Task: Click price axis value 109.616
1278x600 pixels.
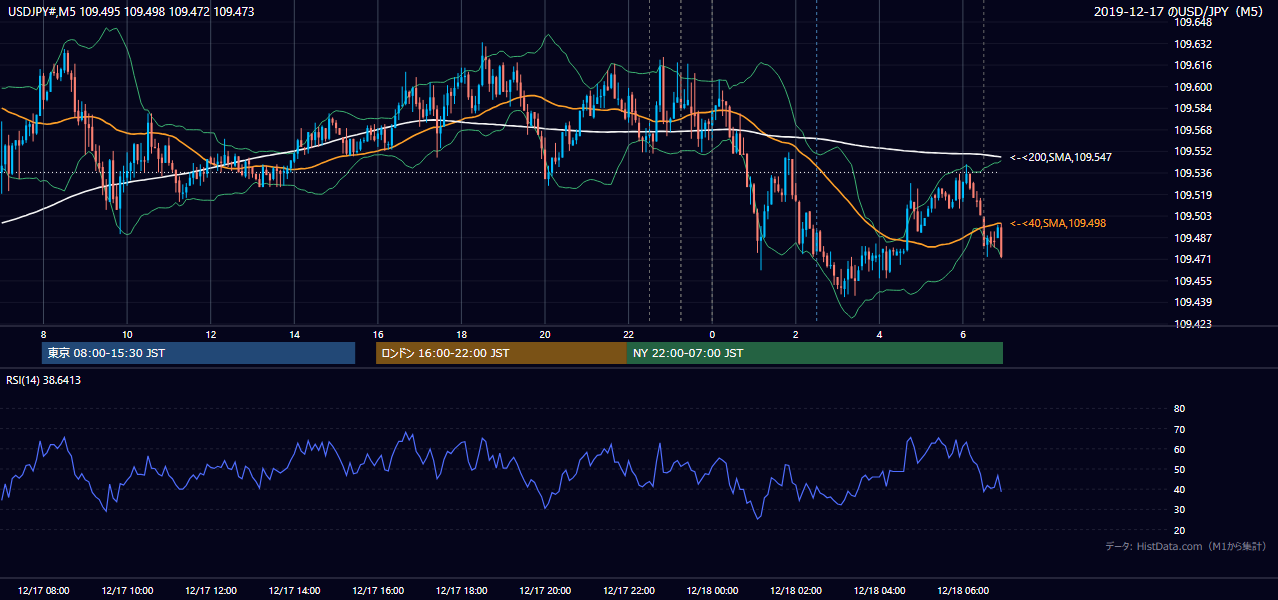Action: [x=1193, y=66]
